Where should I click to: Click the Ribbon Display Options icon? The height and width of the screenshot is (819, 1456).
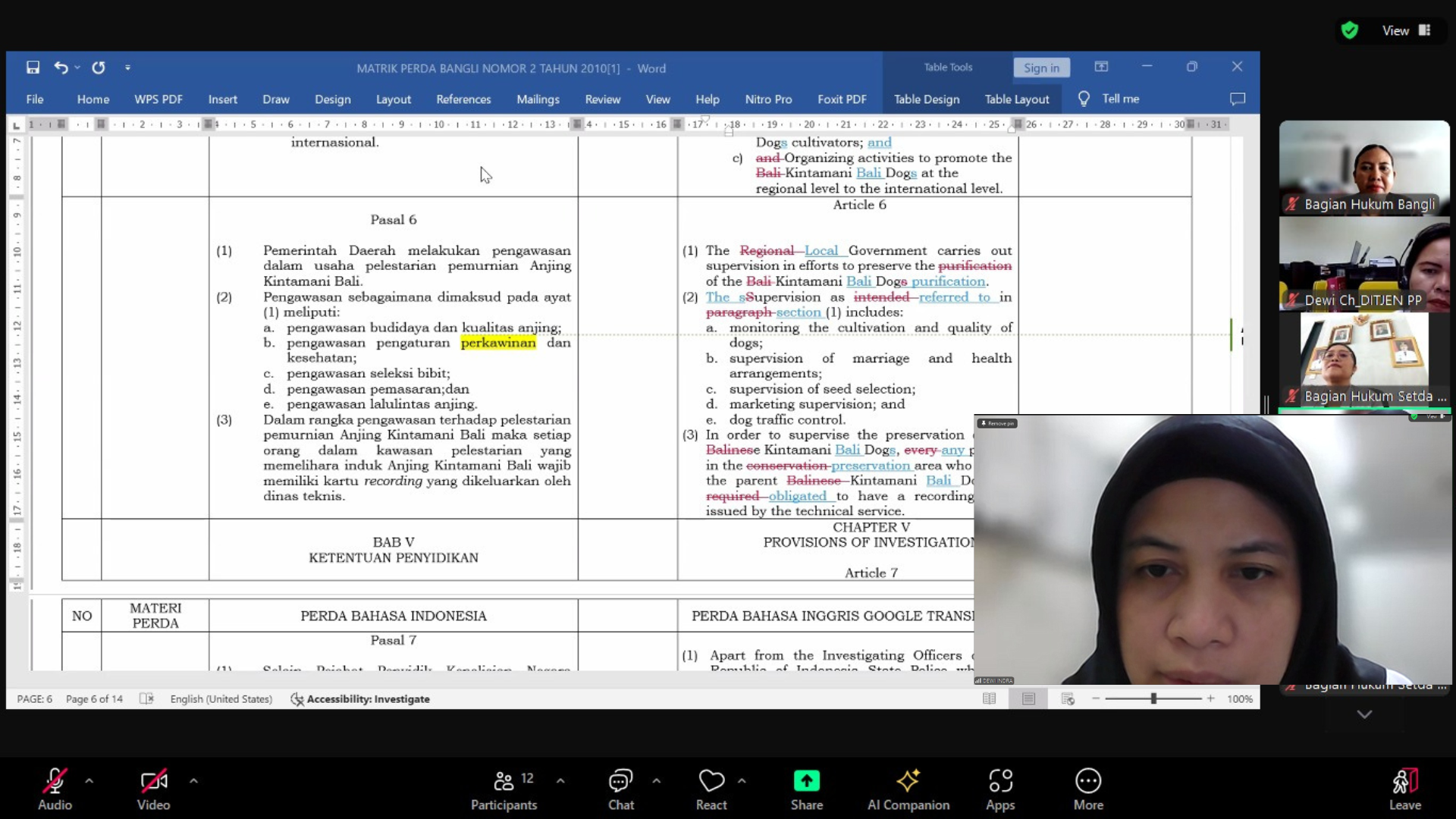click(1101, 67)
